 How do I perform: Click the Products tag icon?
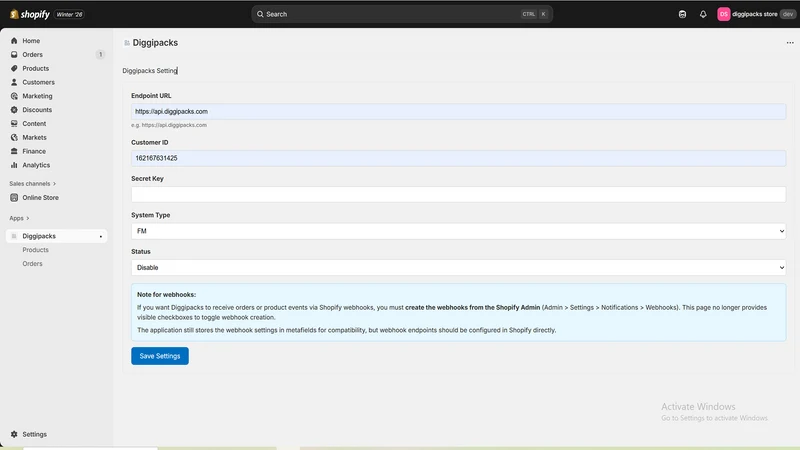(x=14, y=68)
